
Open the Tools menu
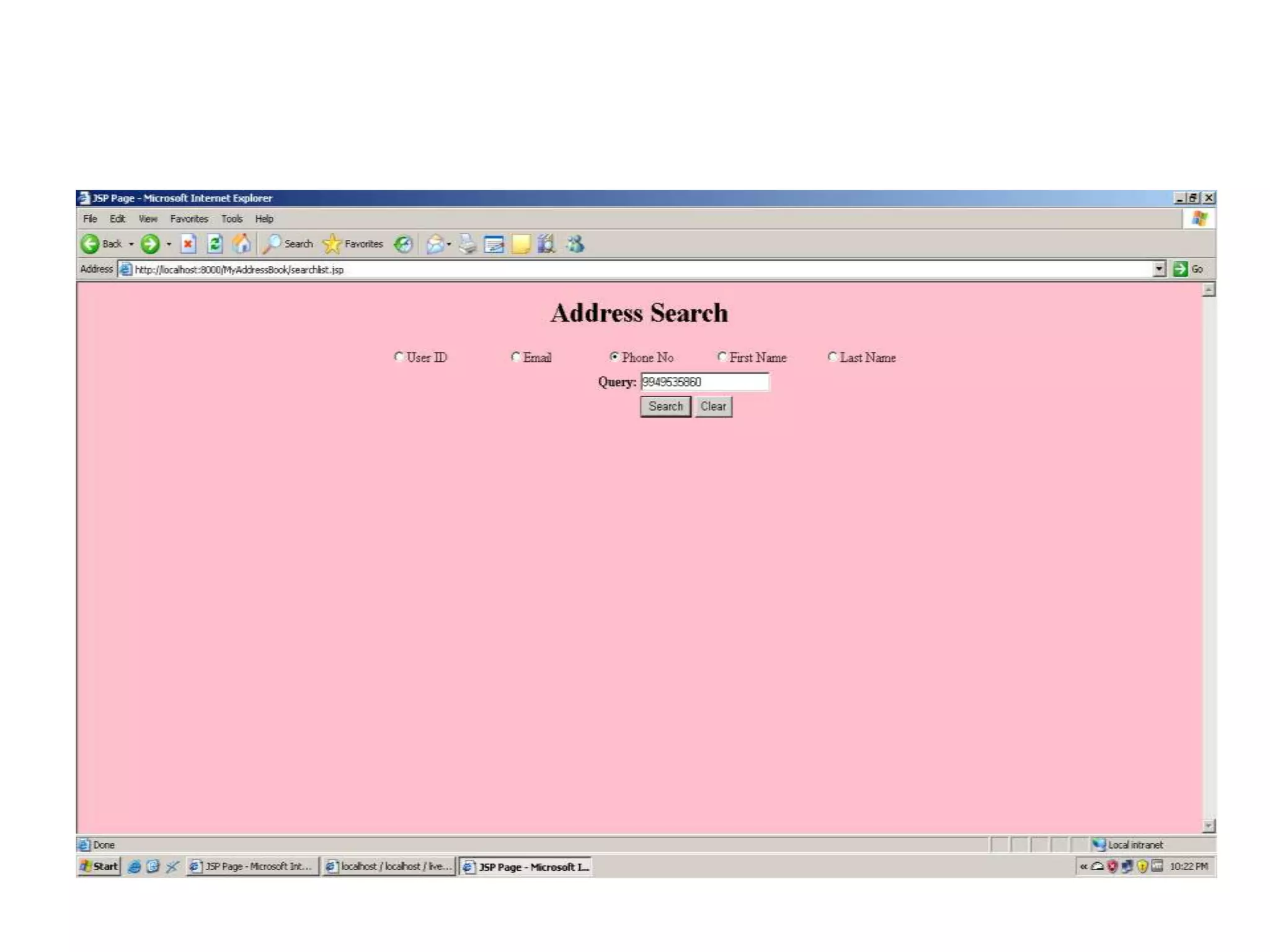(x=232, y=219)
